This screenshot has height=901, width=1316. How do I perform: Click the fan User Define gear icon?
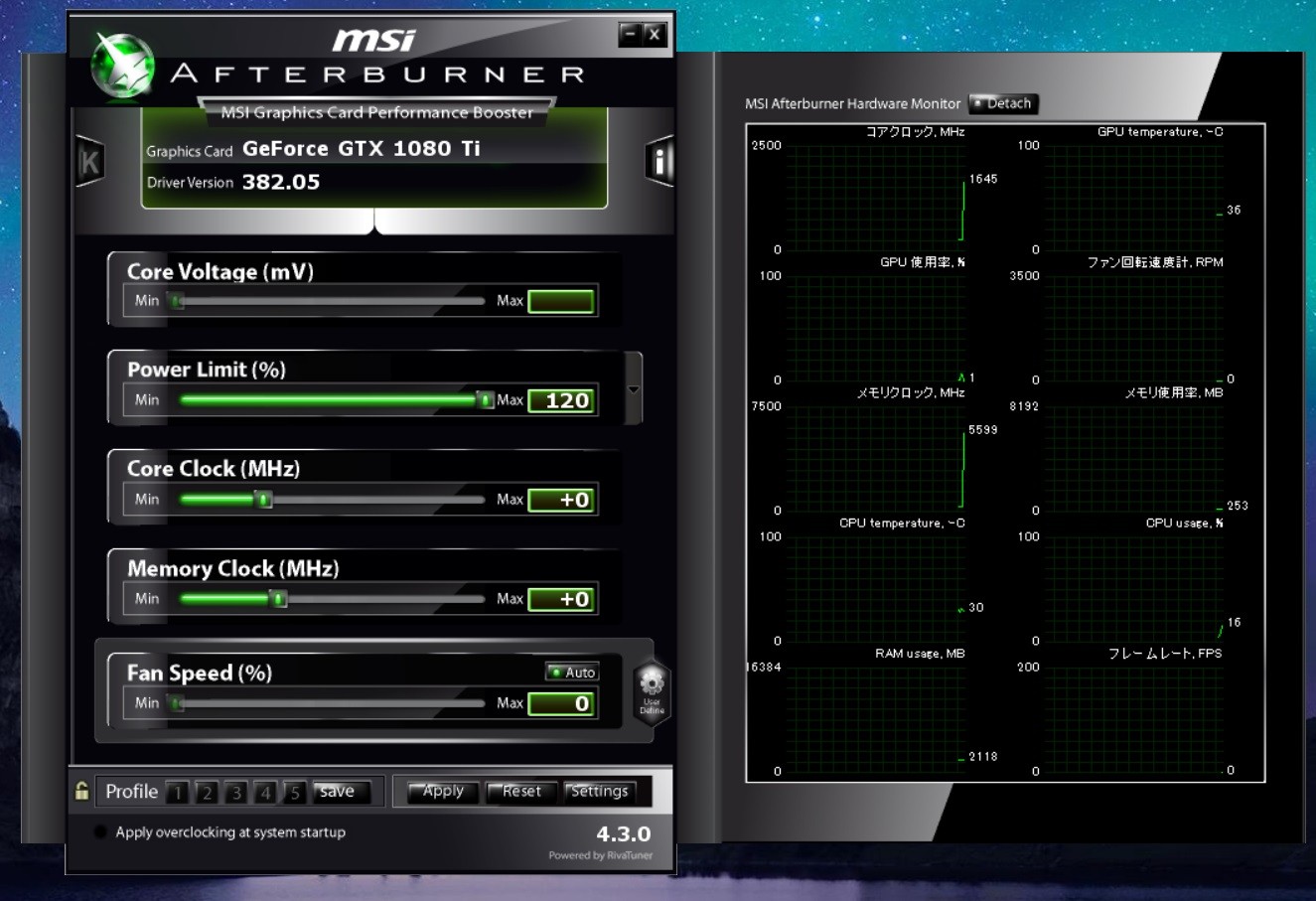click(652, 691)
